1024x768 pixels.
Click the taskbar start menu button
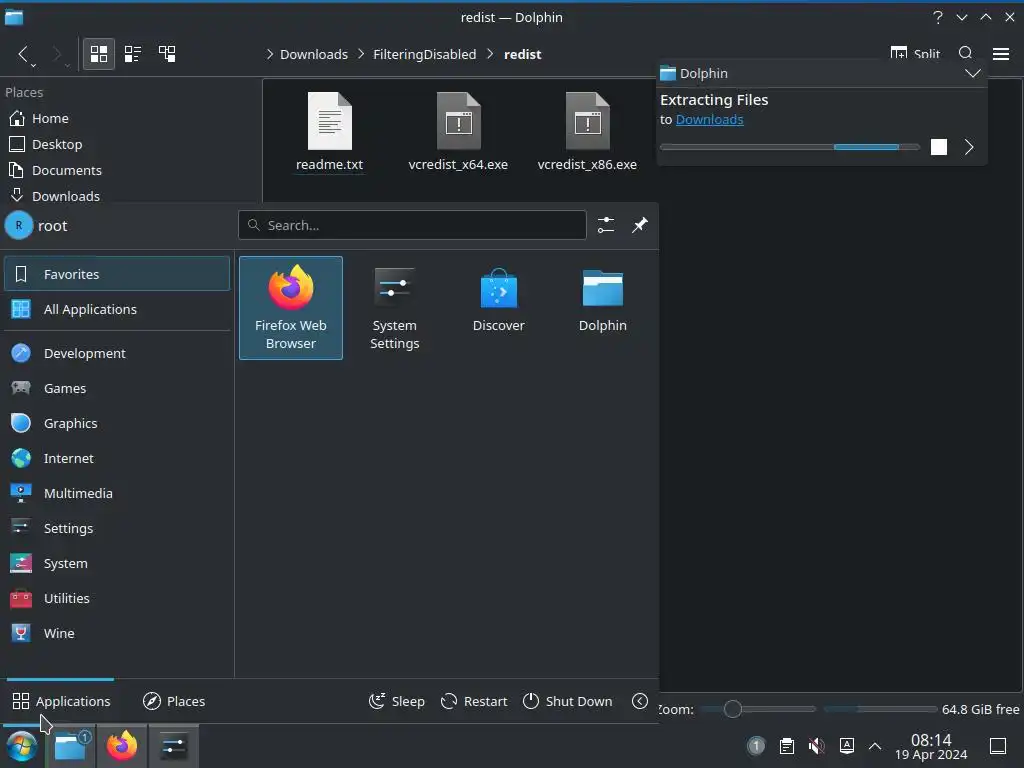pyautogui.click(x=22, y=746)
